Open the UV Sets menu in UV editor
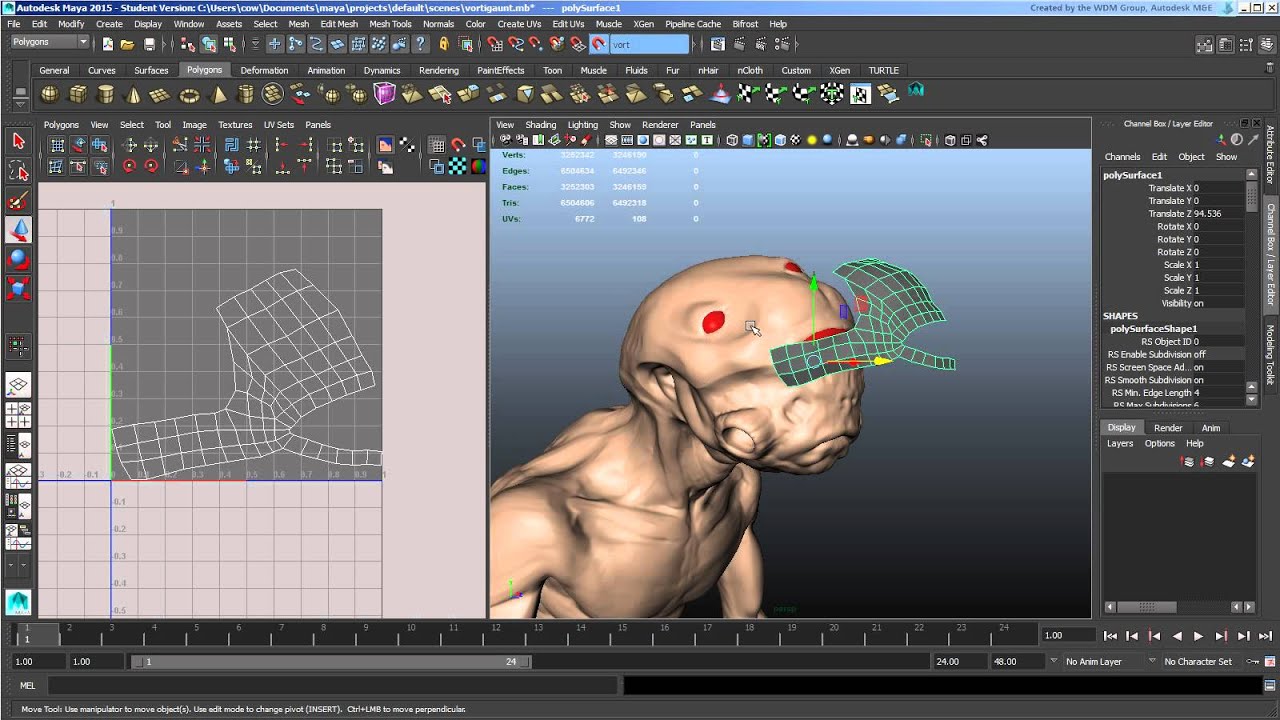This screenshot has height=720, width=1280. click(278, 125)
